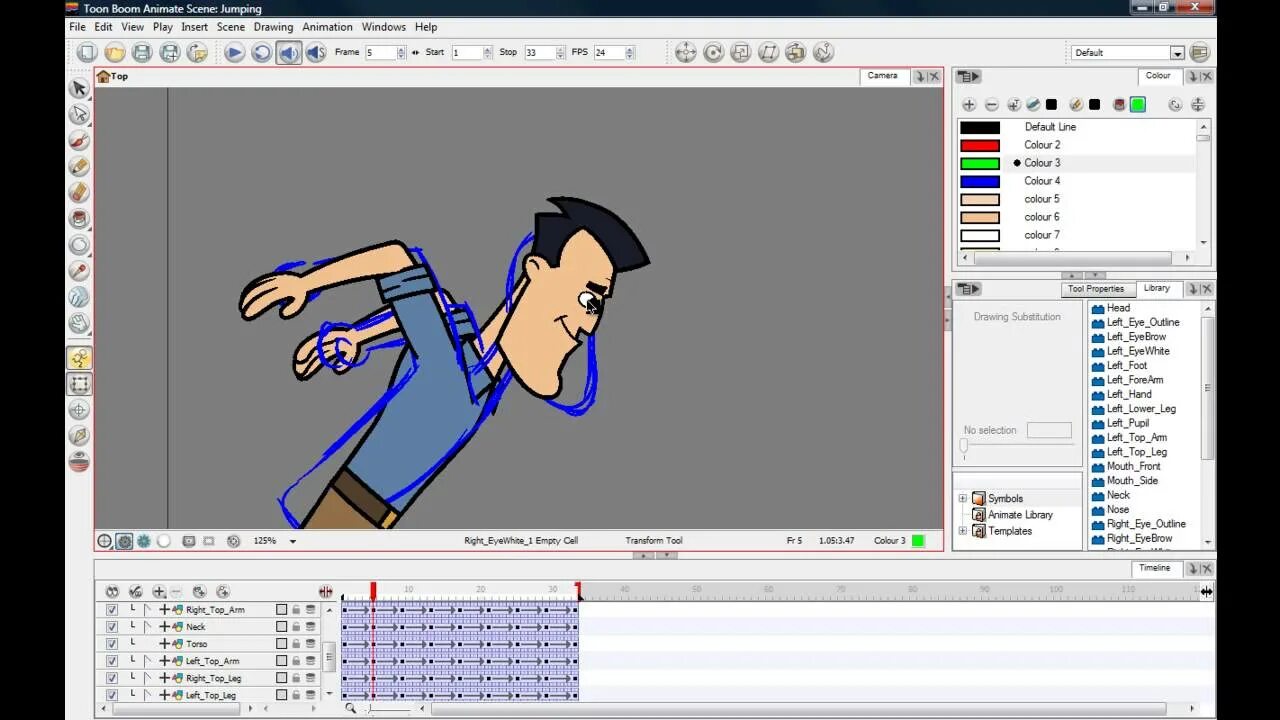Expand the Symbols tree in Library panel

[x=963, y=498]
